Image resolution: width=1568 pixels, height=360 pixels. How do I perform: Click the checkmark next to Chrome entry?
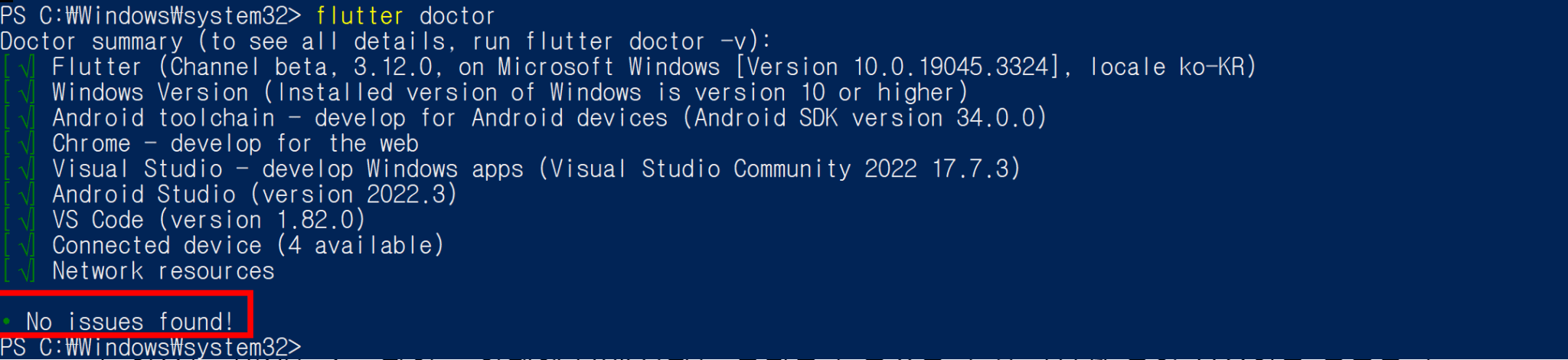coord(27,144)
